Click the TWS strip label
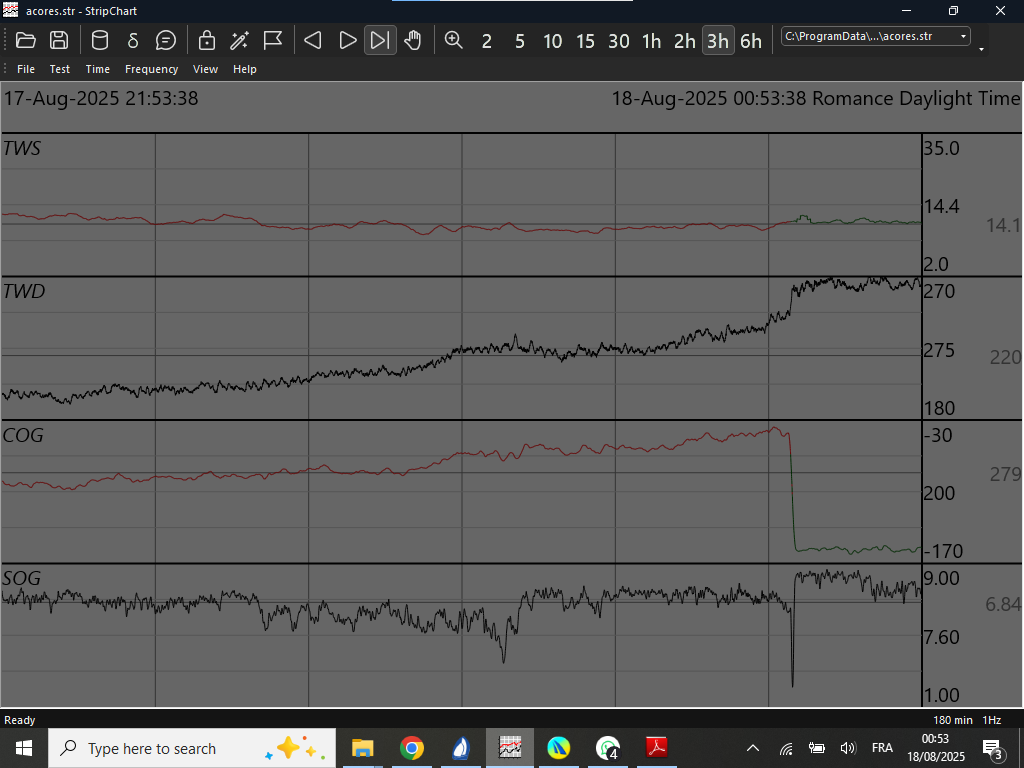The height and width of the screenshot is (768, 1024). pyautogui.click(x=22, y=148)
